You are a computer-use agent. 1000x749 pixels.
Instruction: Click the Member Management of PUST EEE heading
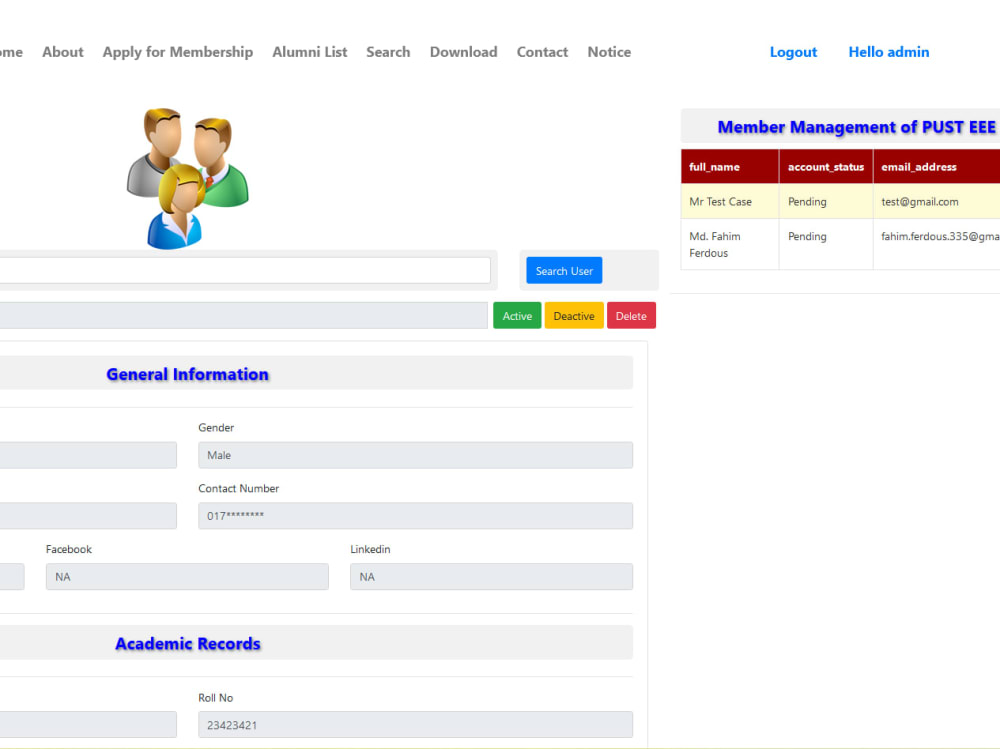pyautogui.click(x=857, y=127)
